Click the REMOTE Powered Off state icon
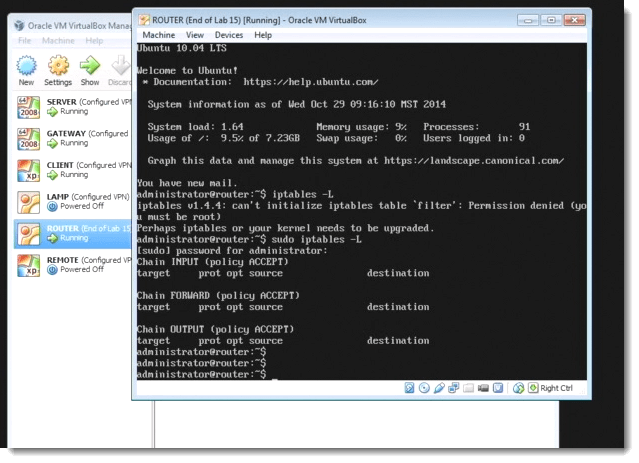 coord(52,270)
